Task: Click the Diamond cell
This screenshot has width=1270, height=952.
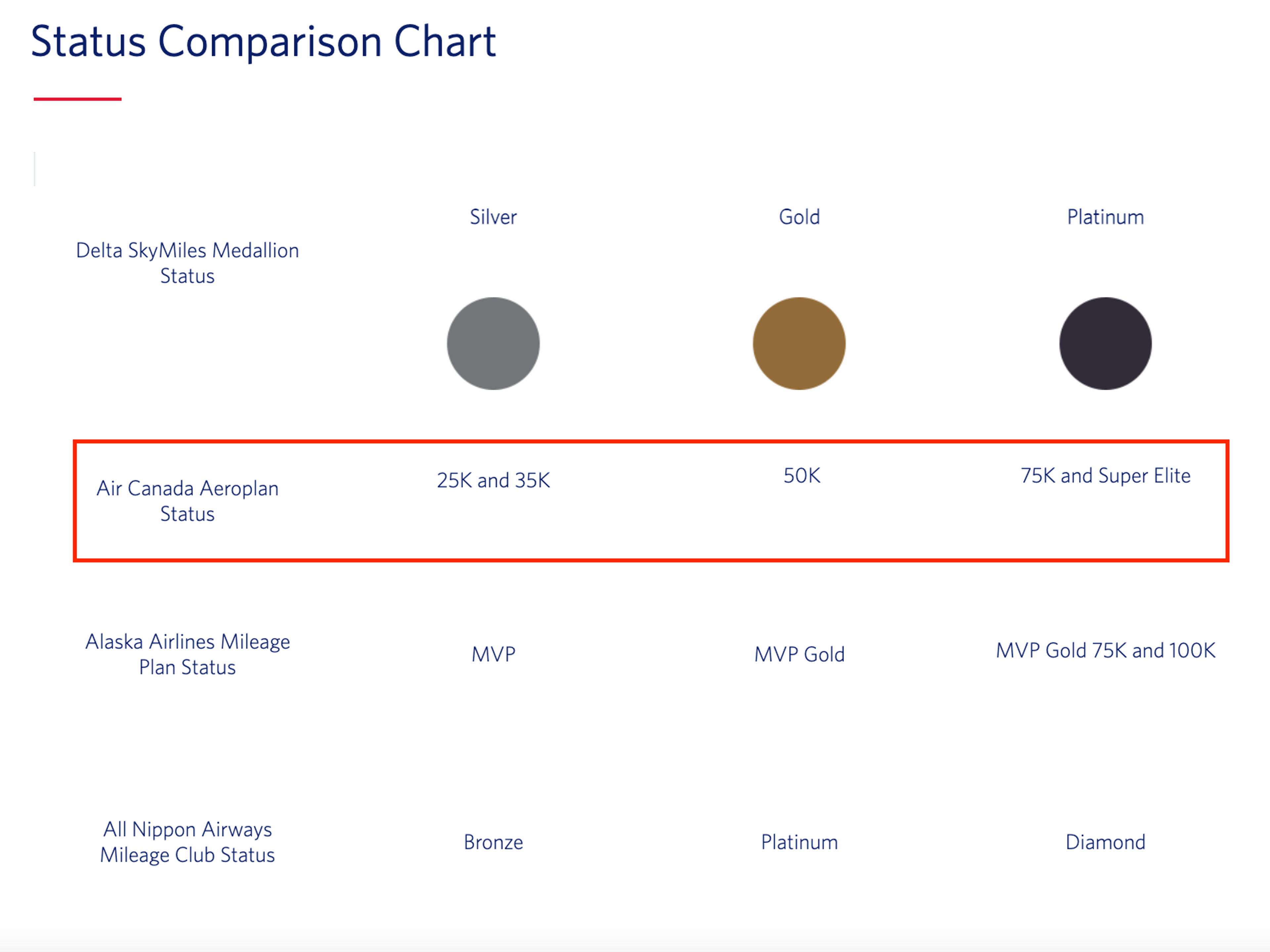Action: tap(1105, 842)
